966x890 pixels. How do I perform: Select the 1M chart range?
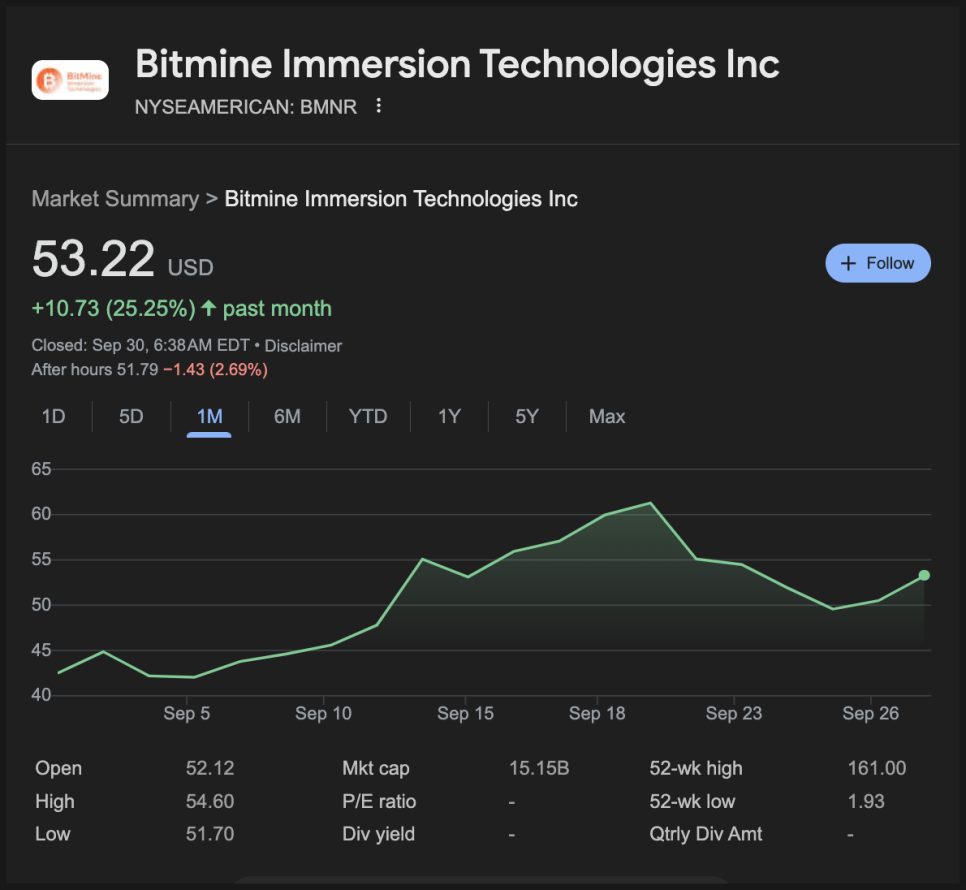tap(209, 416)
